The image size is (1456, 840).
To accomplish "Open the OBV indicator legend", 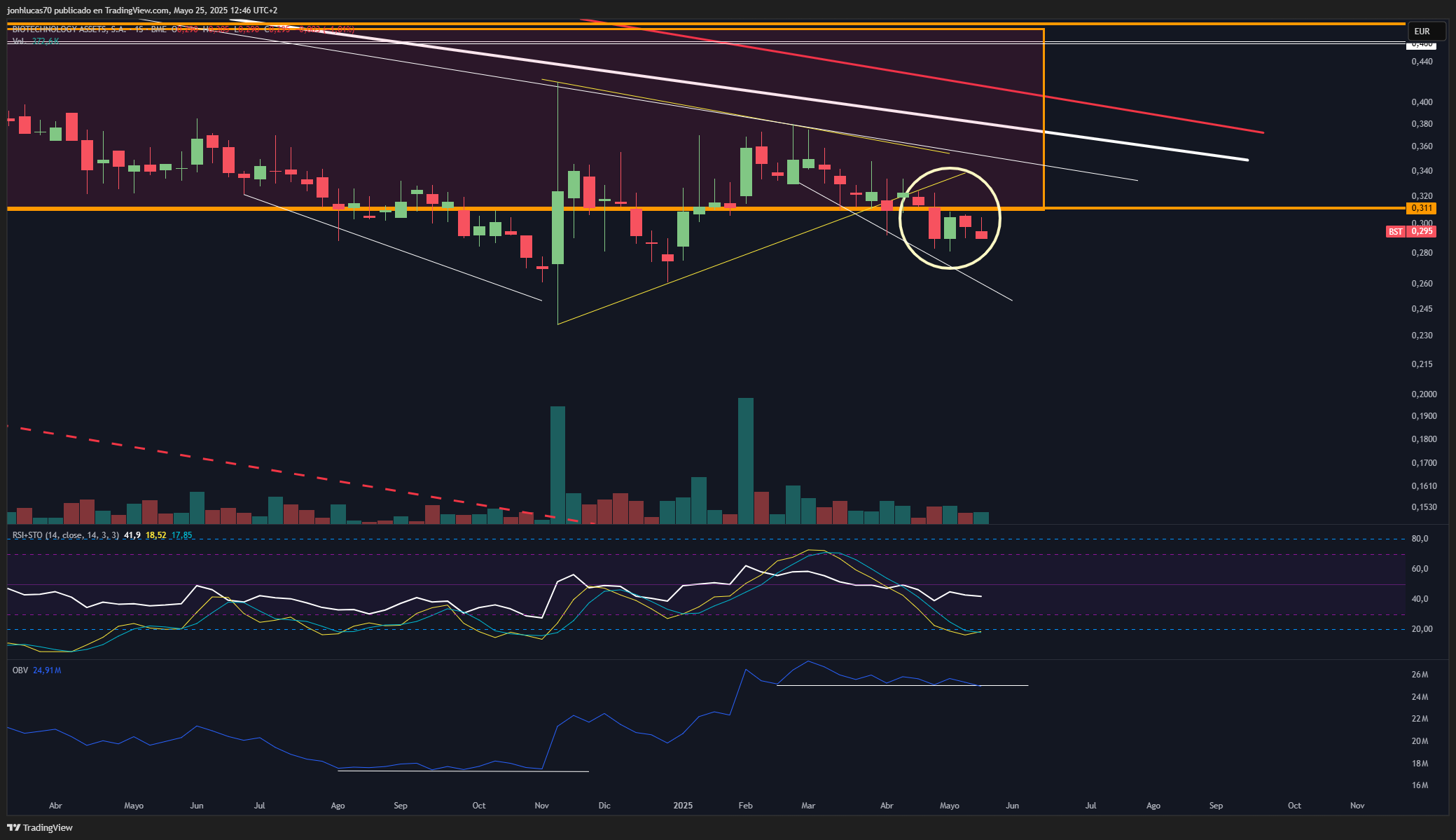I will click(20, 670).
